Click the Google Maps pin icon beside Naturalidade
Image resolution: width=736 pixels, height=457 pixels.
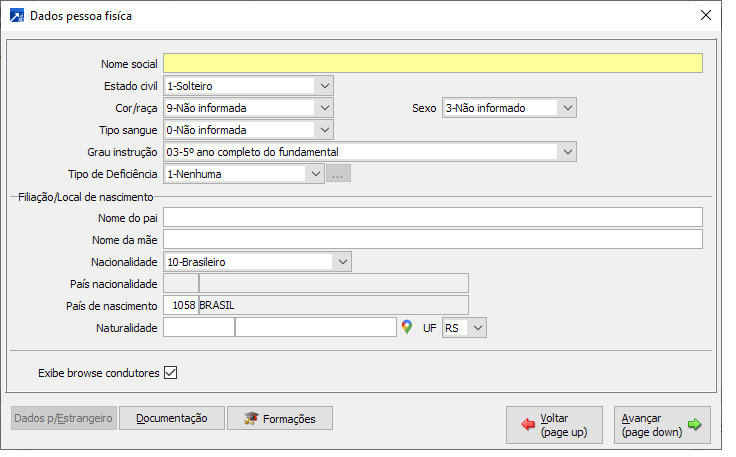pos(406,327)
